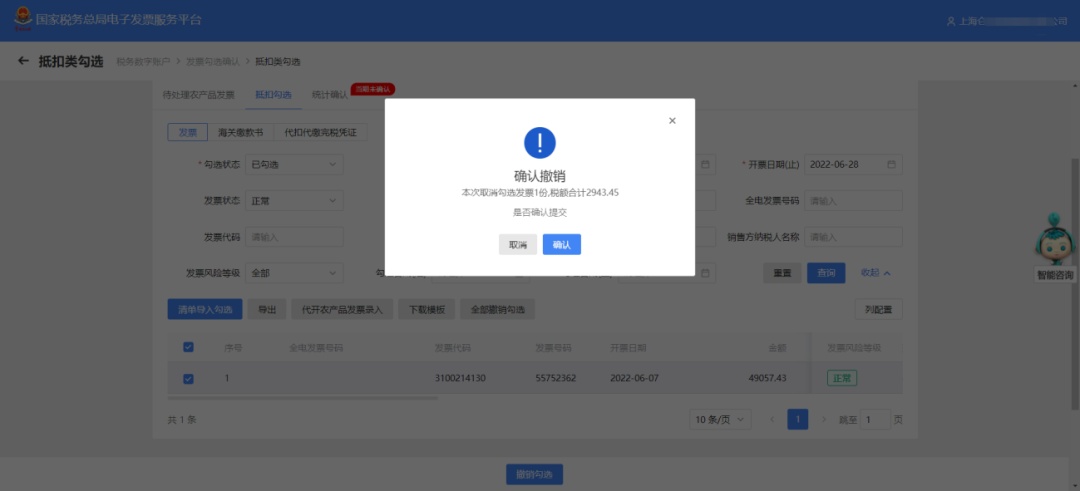The height and width of the screenshot is (491, 1080).
Task: Click the previous page arrow
Action: tap(771, 419)
